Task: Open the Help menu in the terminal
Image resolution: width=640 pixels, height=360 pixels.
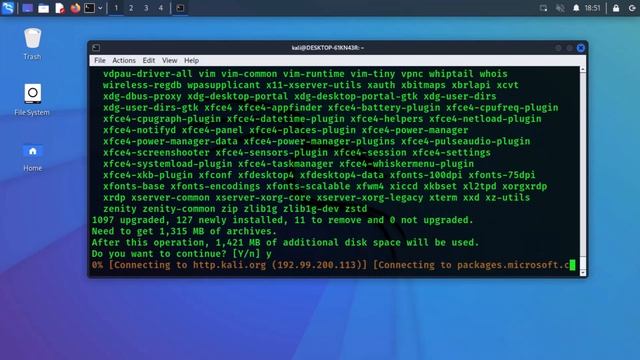Action: pos(191,60)
